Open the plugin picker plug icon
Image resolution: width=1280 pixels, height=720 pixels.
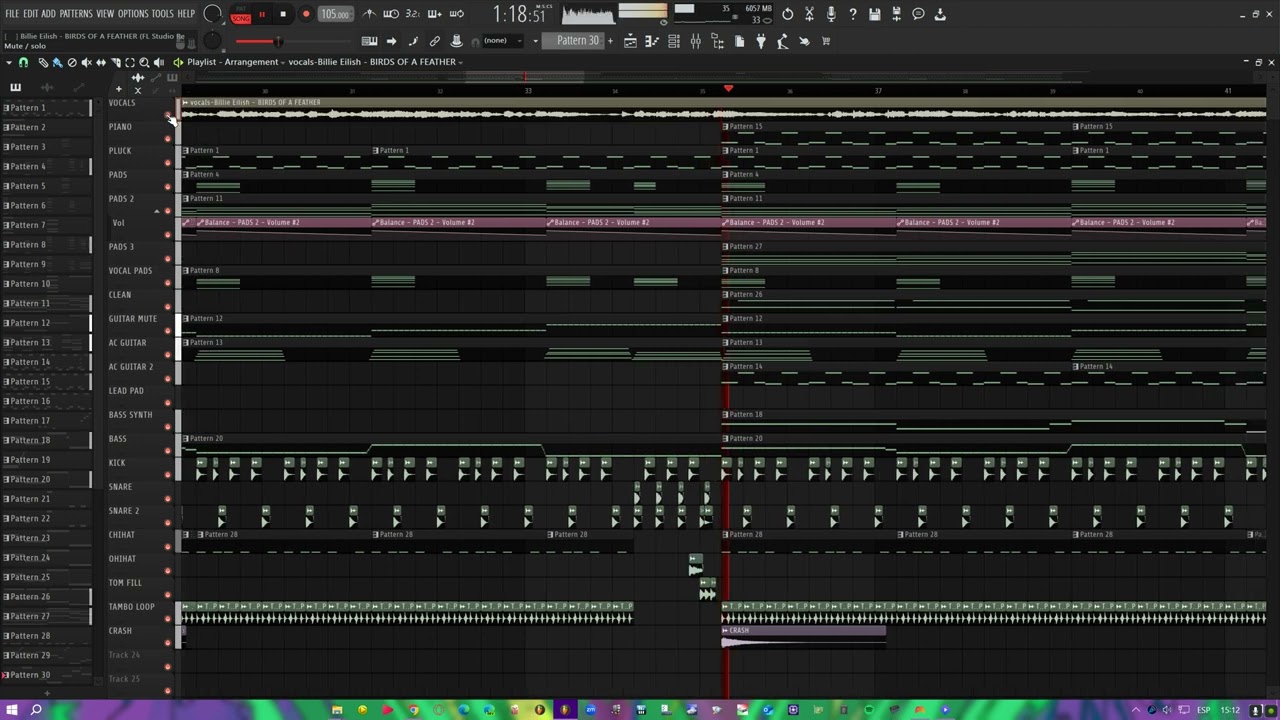[x=762, y=41]
